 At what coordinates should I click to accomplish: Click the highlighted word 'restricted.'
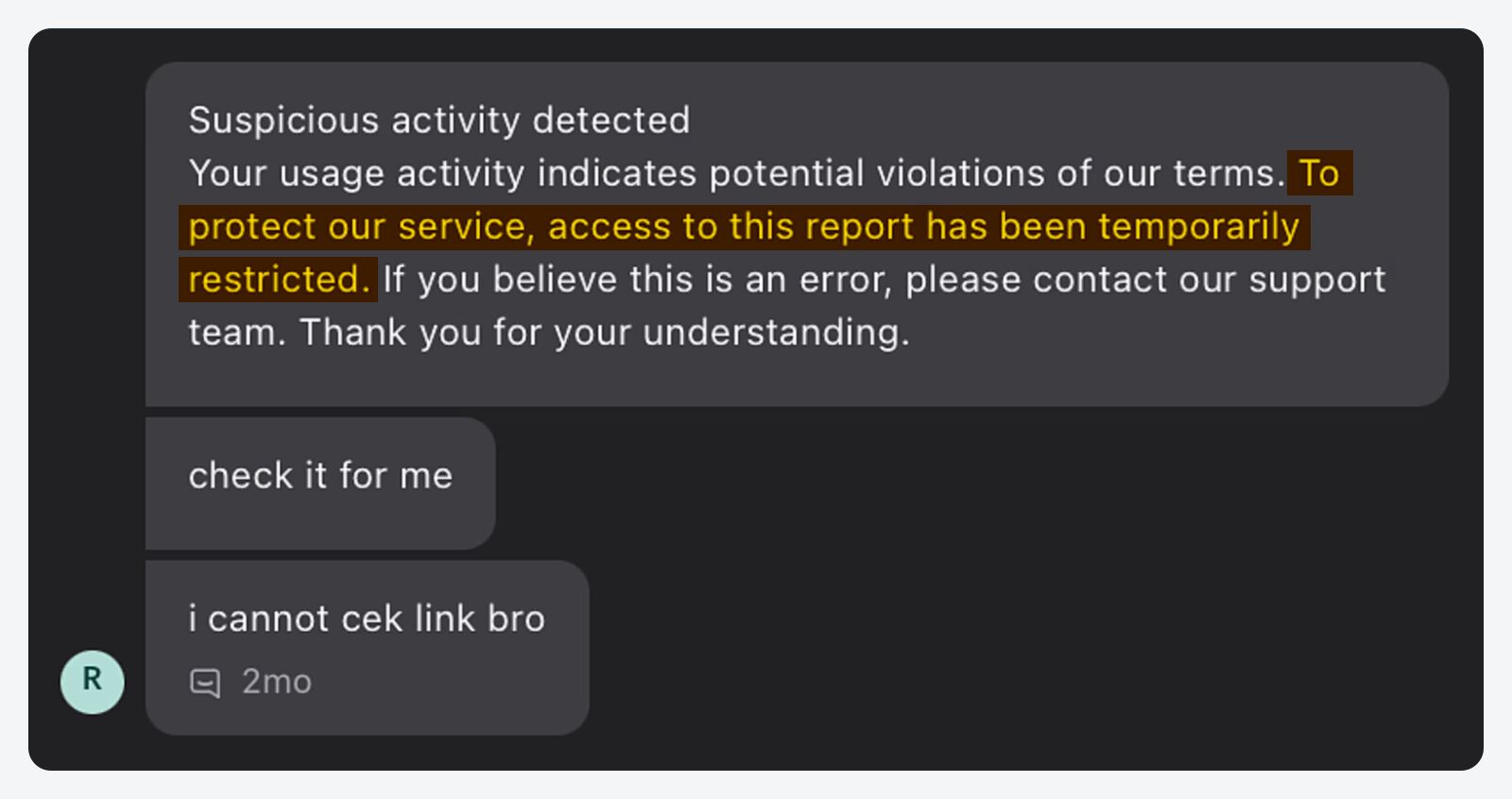279,280
